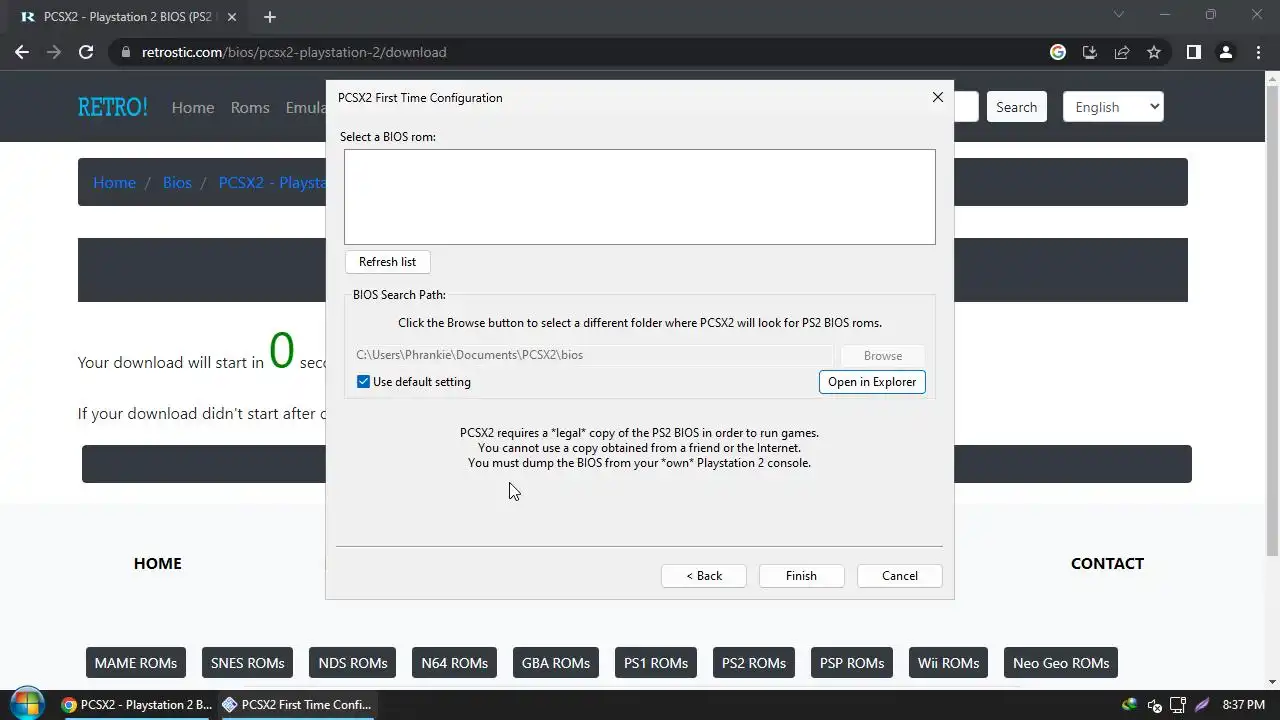Click Finish in PCSX2 configuration
The width and height of the screenshot is (1280, 720).
[801, 576]
